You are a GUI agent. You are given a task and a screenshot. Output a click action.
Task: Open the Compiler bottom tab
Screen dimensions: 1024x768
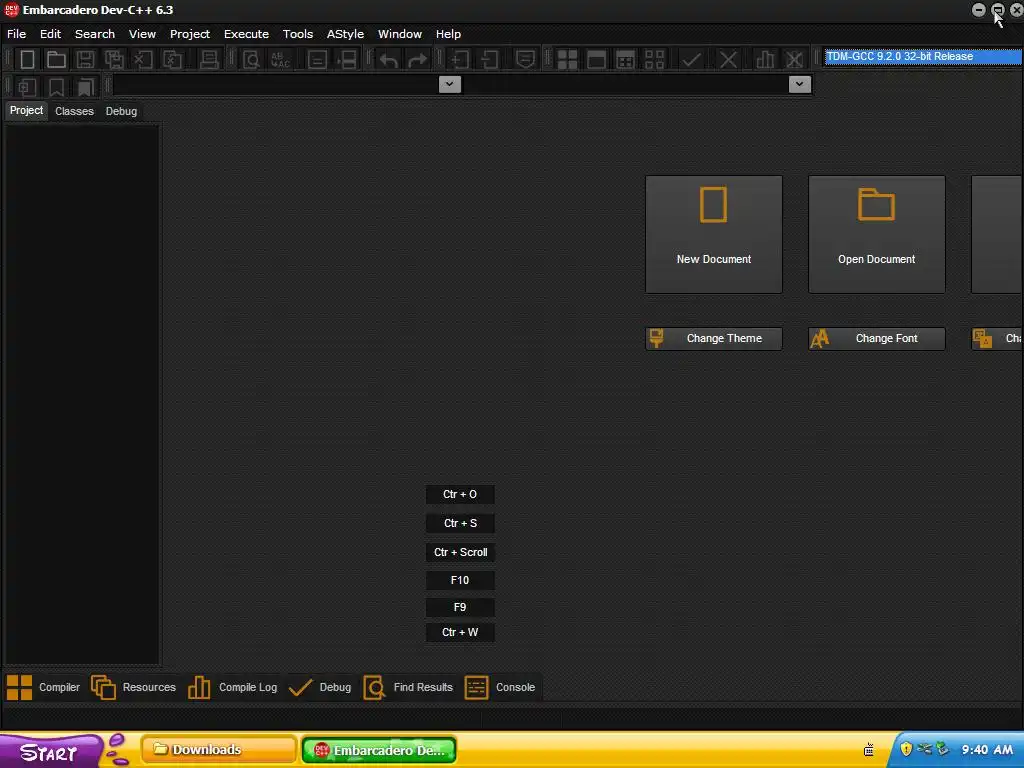click(x=44, y=687)
